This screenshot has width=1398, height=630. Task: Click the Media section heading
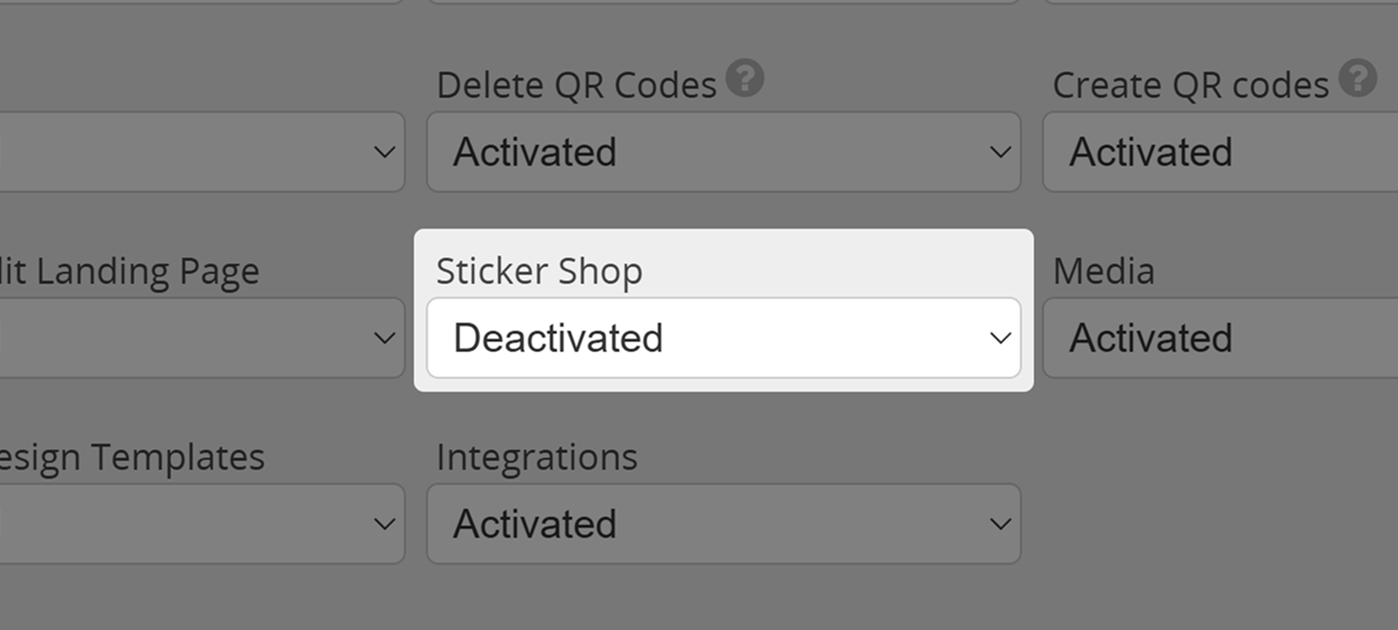[x=1103, y=269]
